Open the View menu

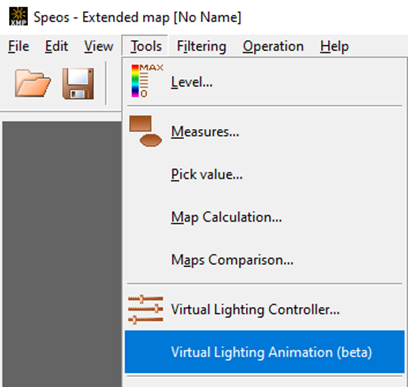[x=99, y=46]
